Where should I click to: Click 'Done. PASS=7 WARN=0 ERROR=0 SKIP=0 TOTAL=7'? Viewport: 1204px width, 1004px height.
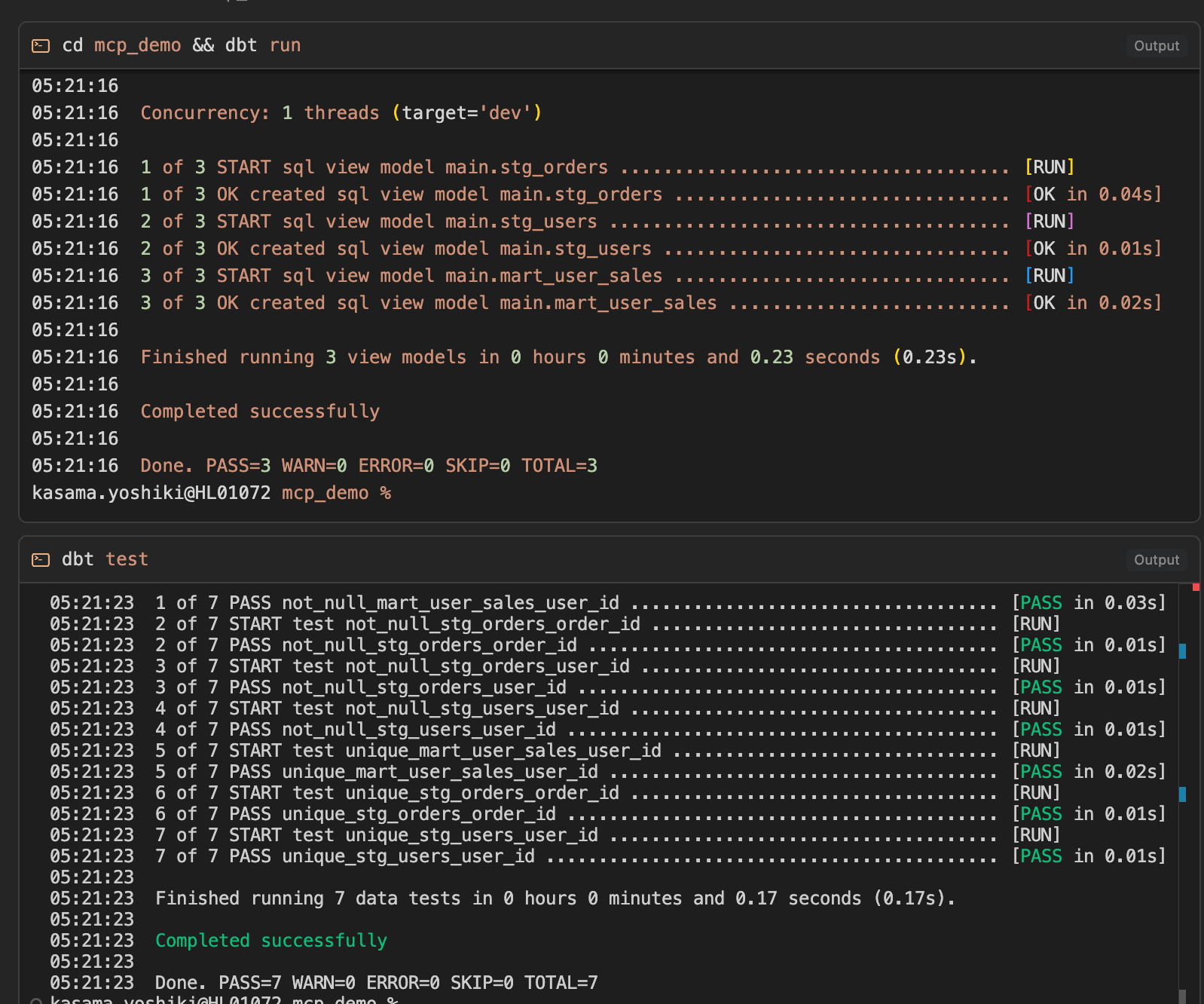pyautogui.click(x=377, y=983)
